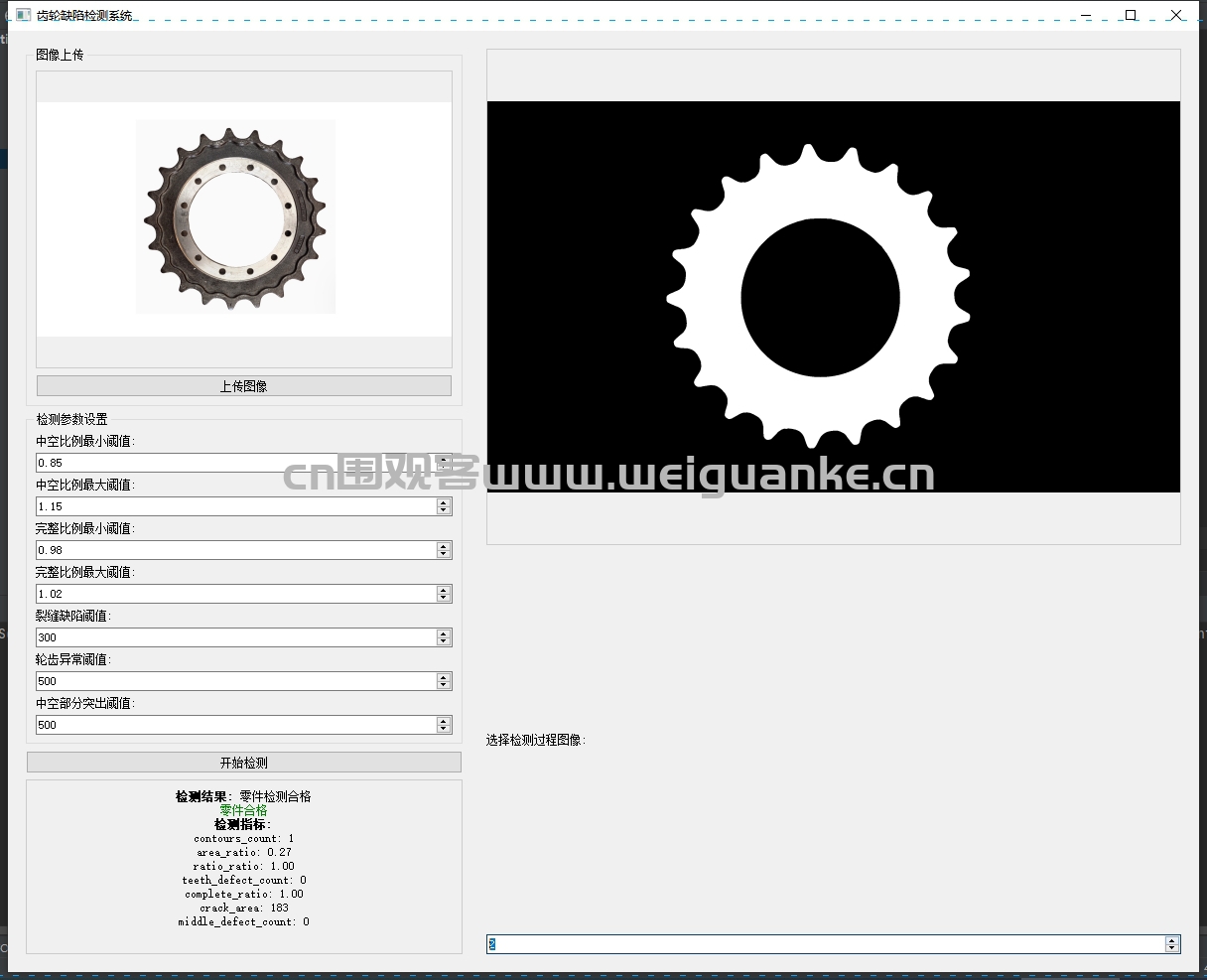Focus the 中空部分突出阈值 field
1207x980 pixels.
click(244, 725)
